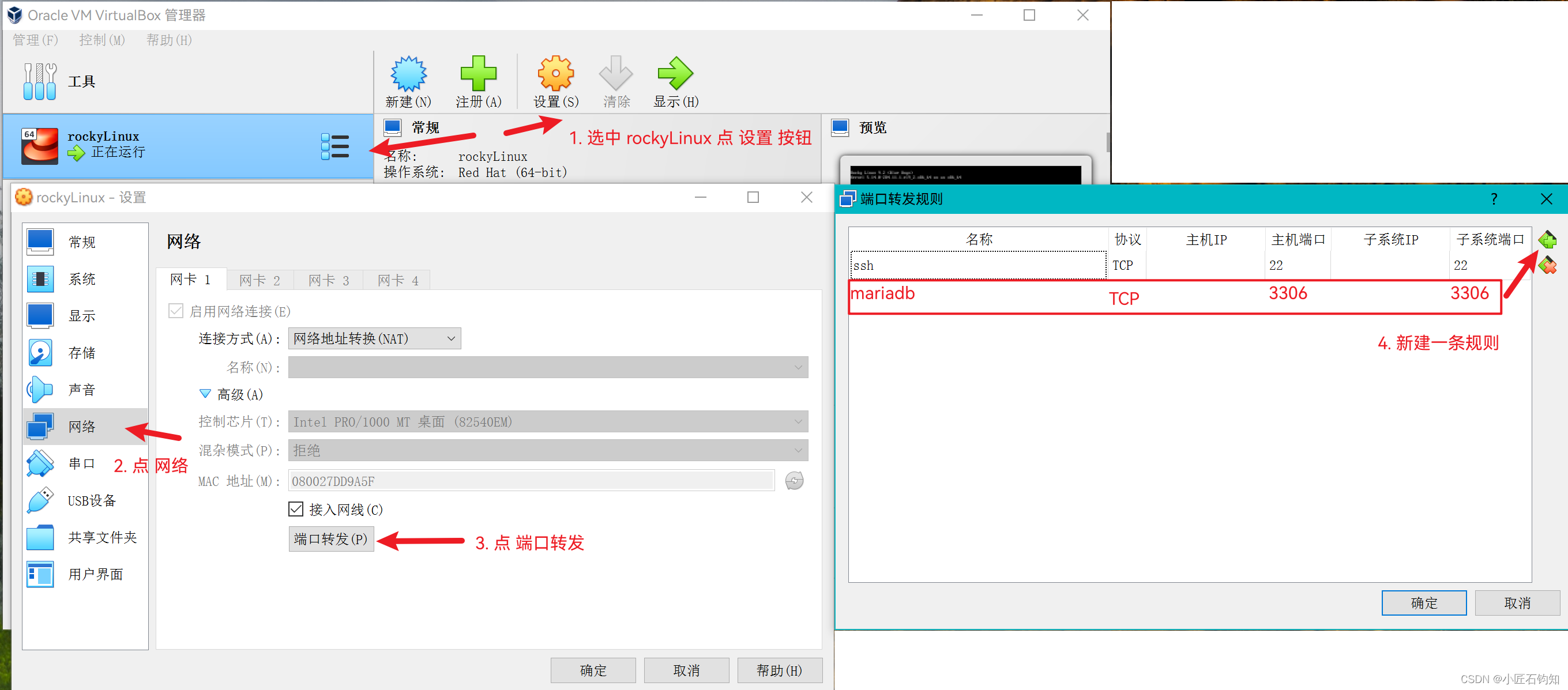Click MAC address input field
Image resolution: width=1568 pixels, height=690 pixels.
click(531, 481)
